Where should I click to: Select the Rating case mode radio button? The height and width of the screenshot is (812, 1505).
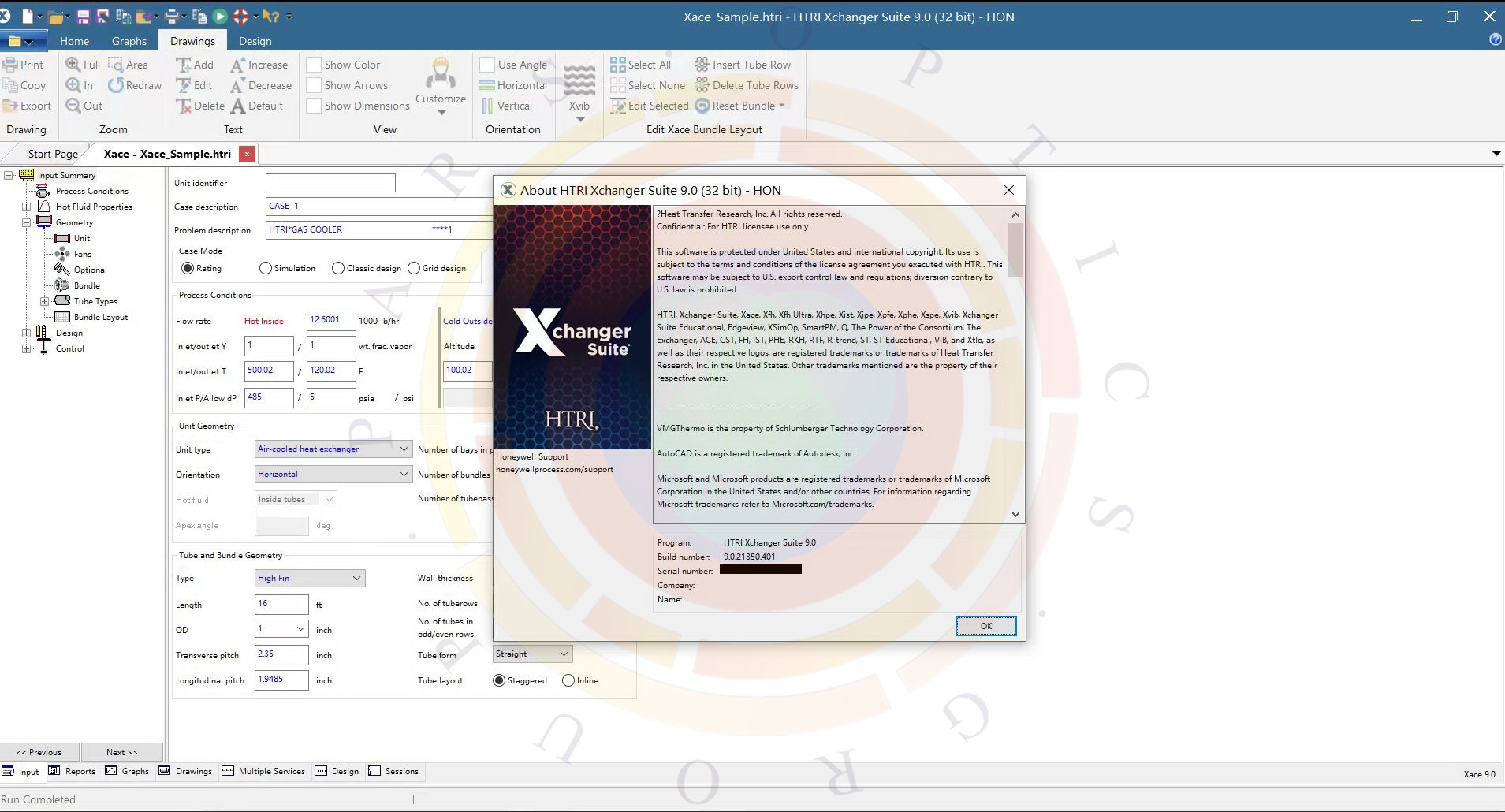(187, 268)
